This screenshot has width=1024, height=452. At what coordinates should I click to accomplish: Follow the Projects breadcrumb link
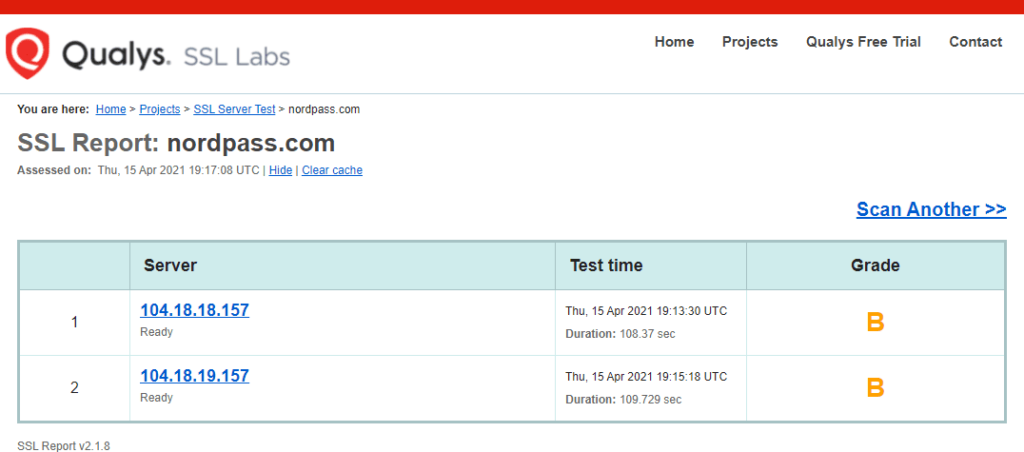point(159,110)
